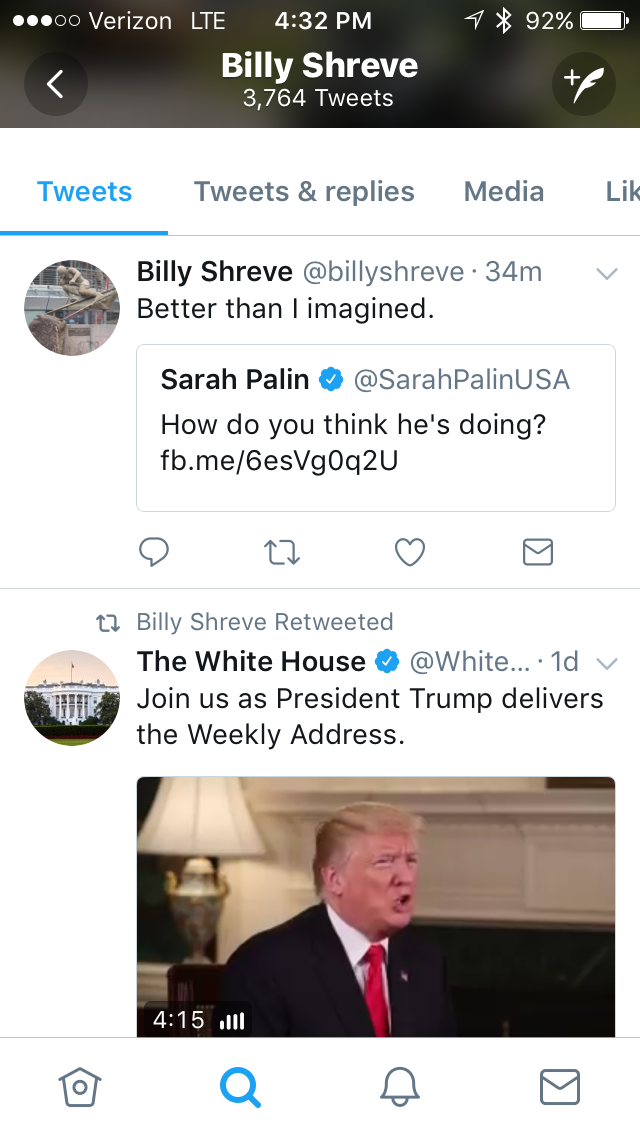
Task: Expand options chevron on White House tweet
Action: click(606, 663)
